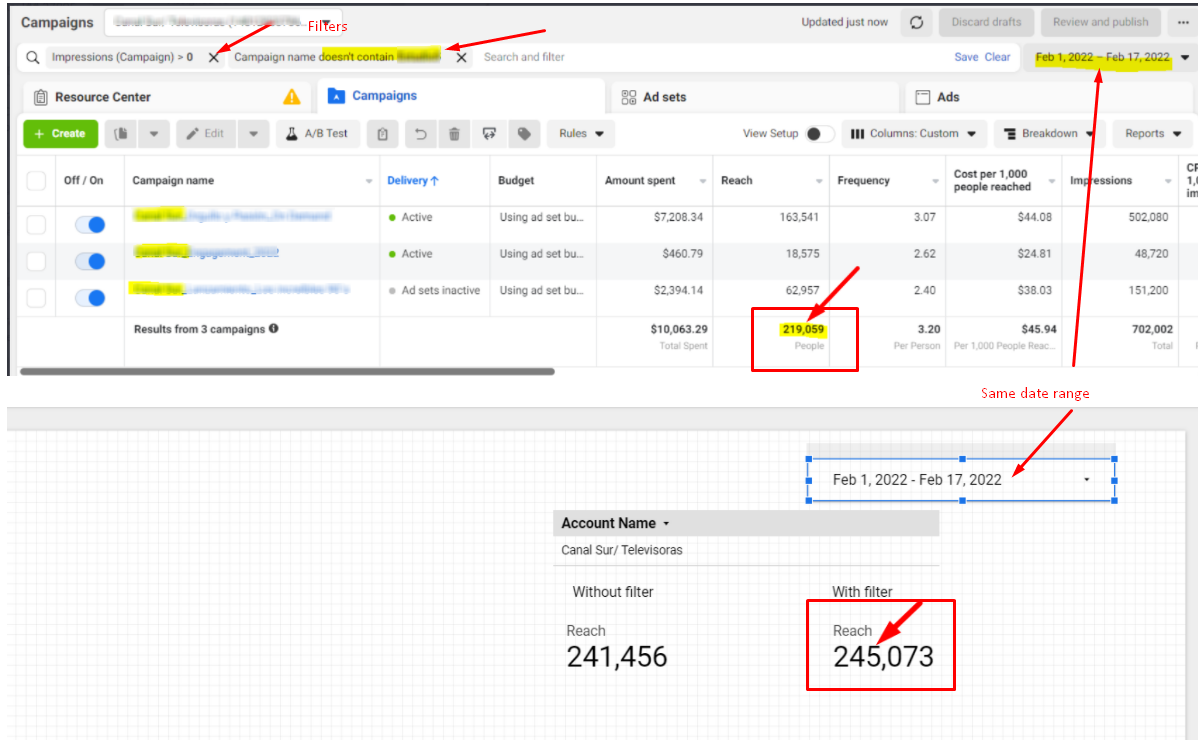Click the undo arrow icon in toolbar
The height and width of the screenshot is (740, 1198).
(421, 134)
